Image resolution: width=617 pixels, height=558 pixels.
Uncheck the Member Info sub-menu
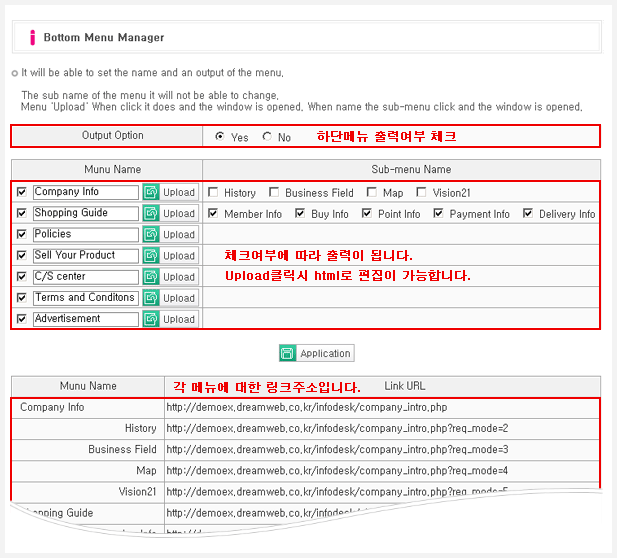pos(213,213)
